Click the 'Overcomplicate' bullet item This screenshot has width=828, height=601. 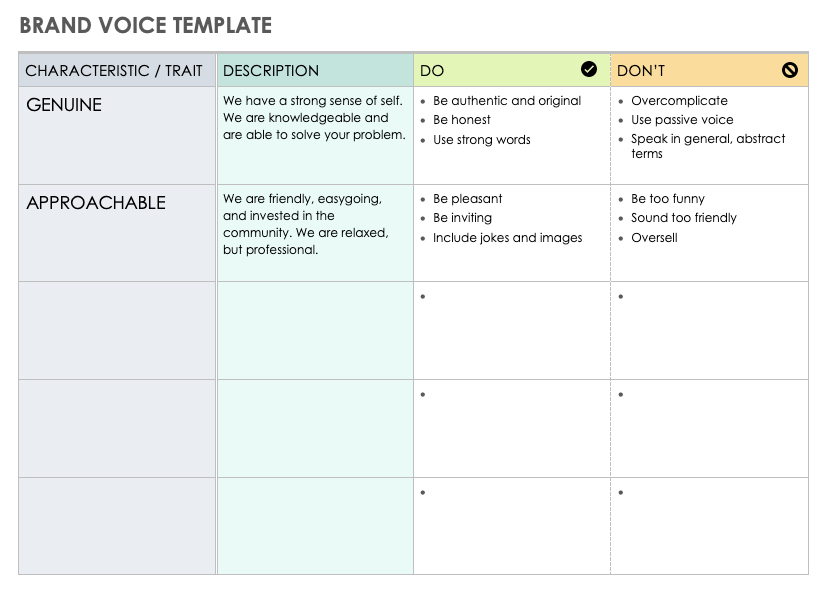click(680, 101)
